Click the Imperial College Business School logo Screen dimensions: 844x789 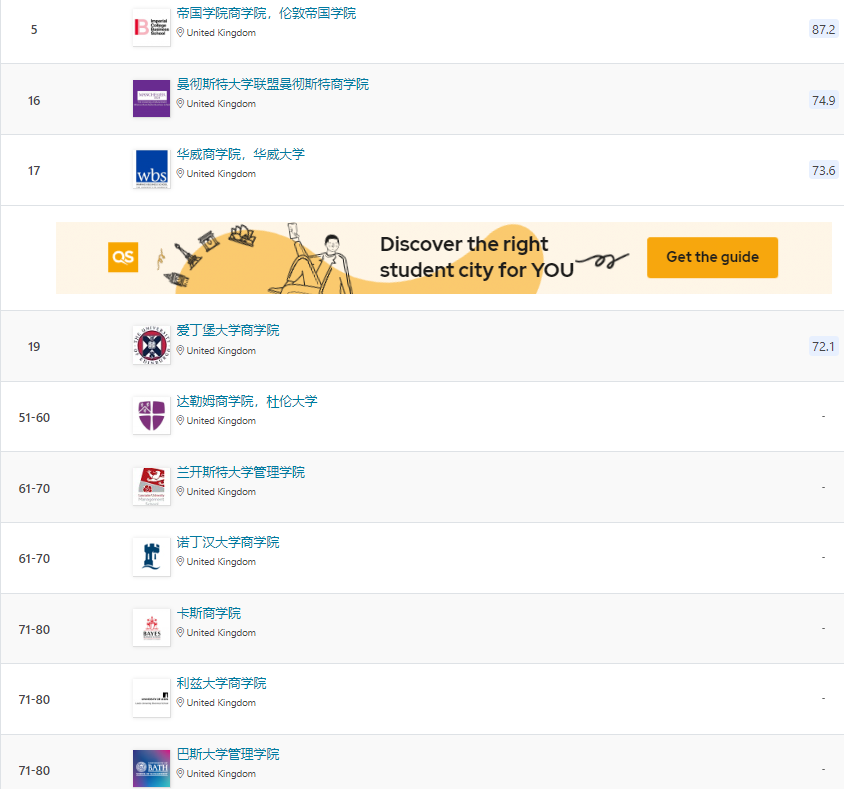(x=151, y=27)
